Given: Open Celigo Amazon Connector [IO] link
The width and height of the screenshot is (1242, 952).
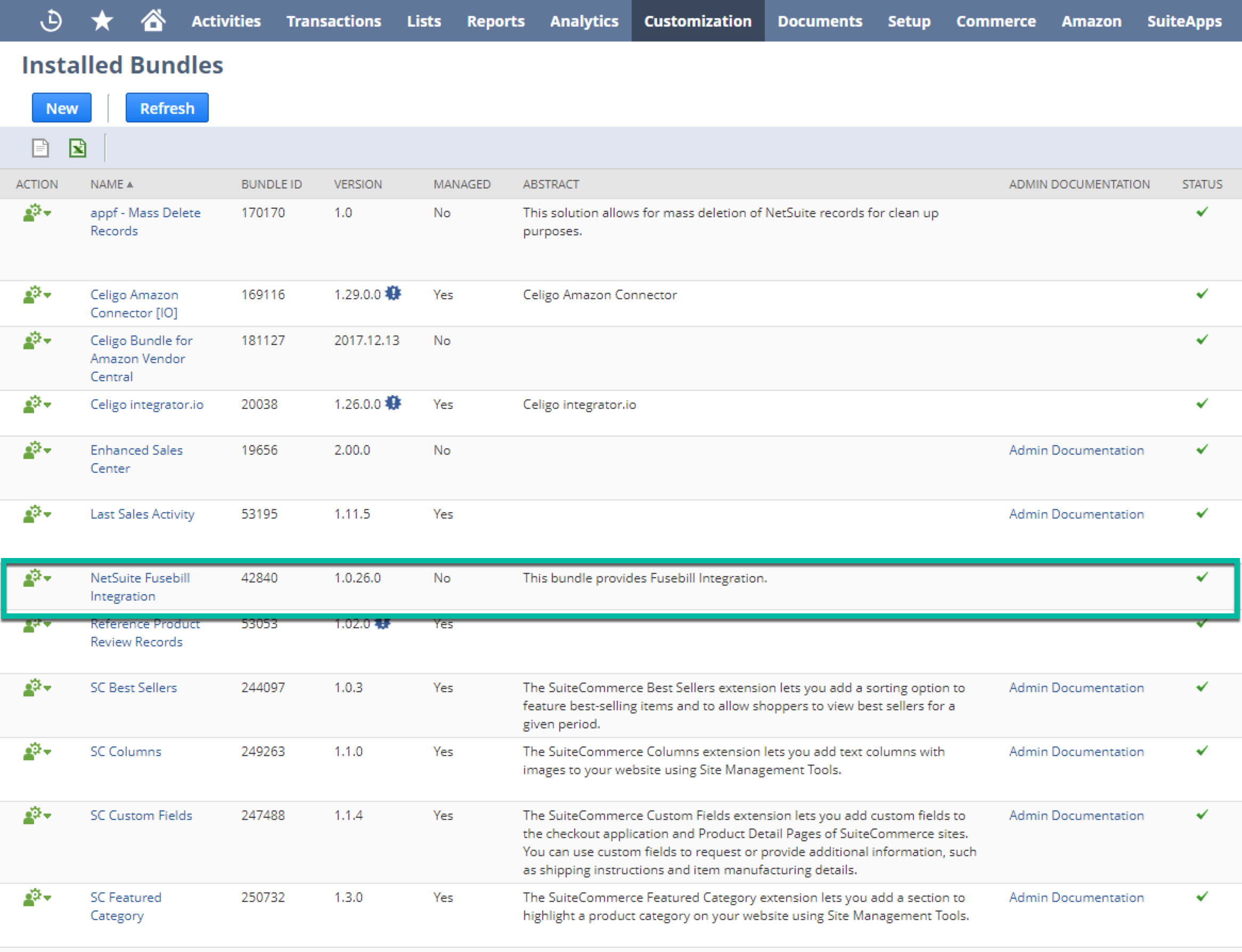Looking at the screenshot, I should coord(134,303).
